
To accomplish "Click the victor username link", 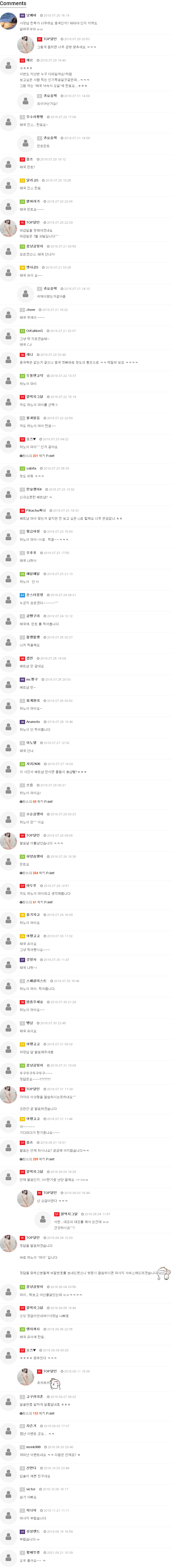I will point(31,1489).
